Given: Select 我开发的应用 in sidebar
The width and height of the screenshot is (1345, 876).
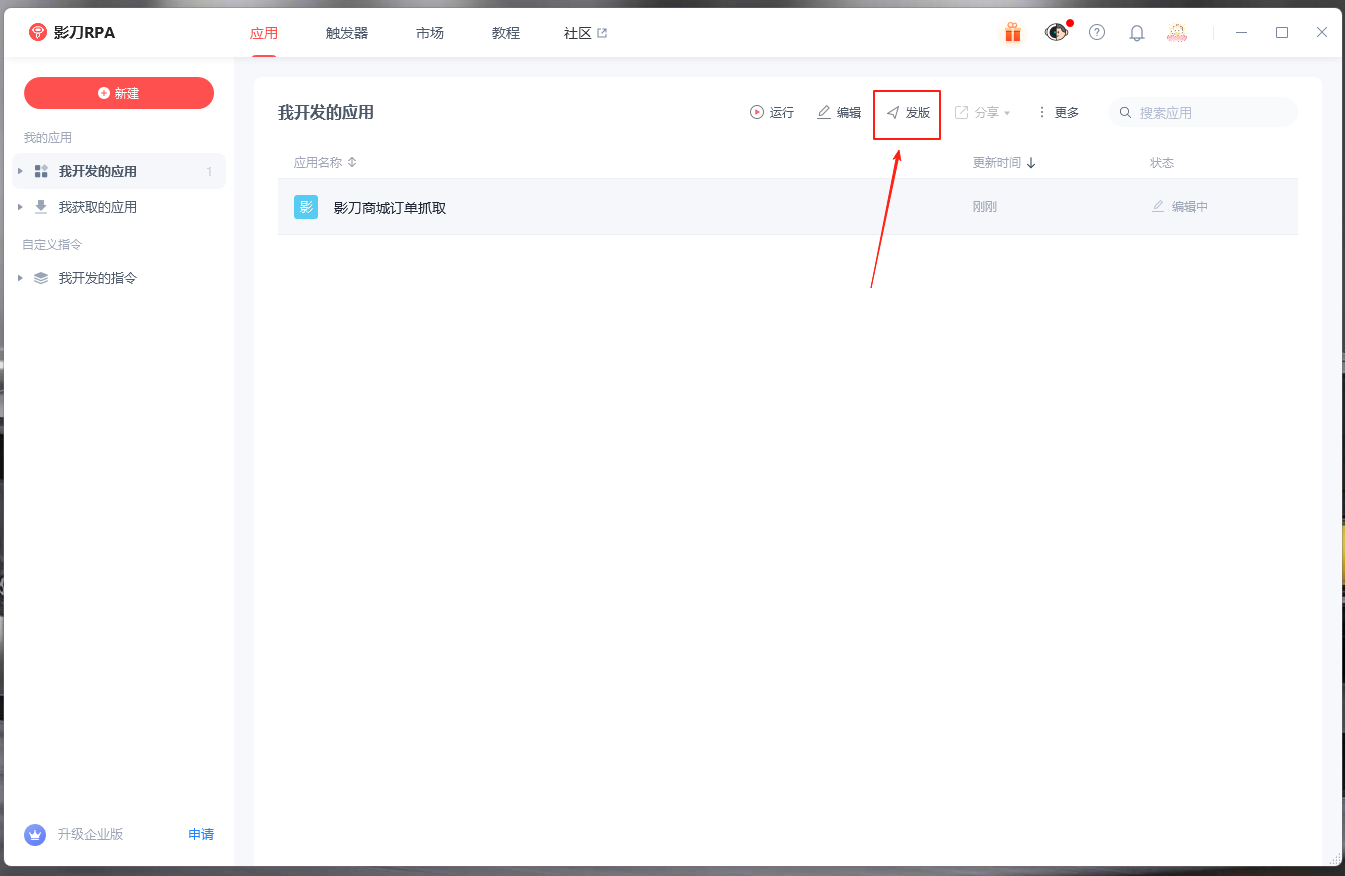Looking at the screenshot, I should 119,171.
